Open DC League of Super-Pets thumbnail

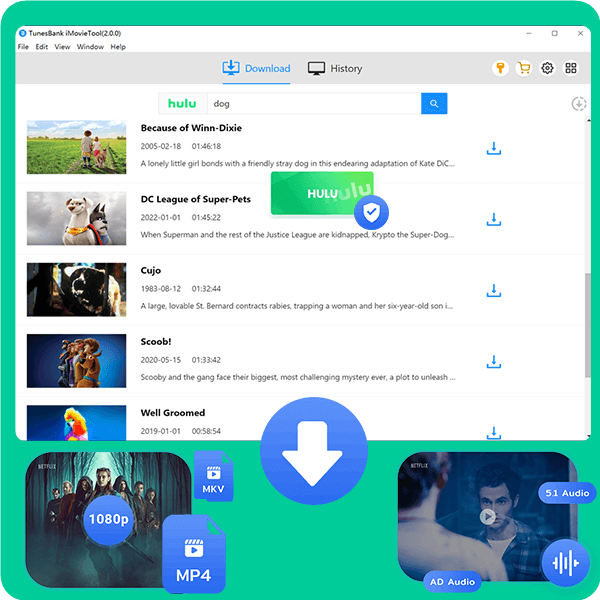pos(77,218)
